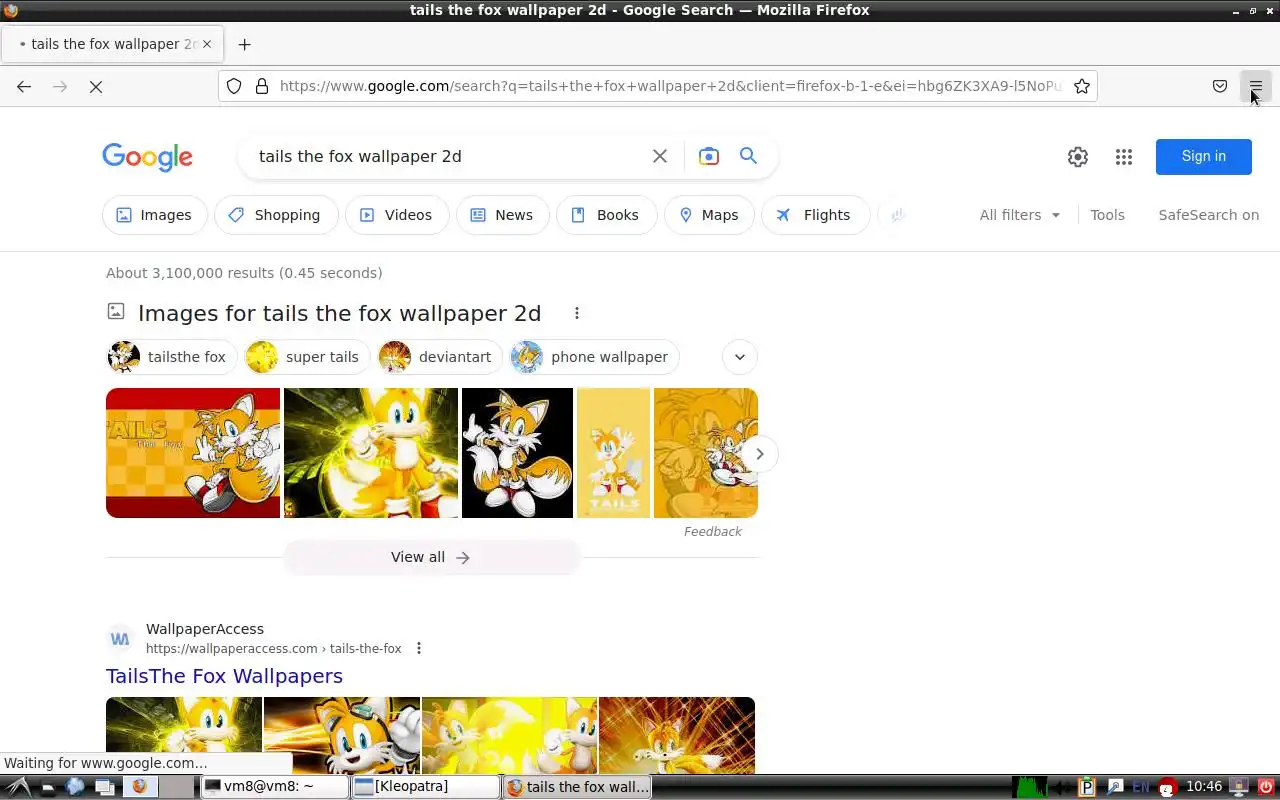
Task: Select the 'tailsthe fox' suggestion chip
Action: point(172,357)
